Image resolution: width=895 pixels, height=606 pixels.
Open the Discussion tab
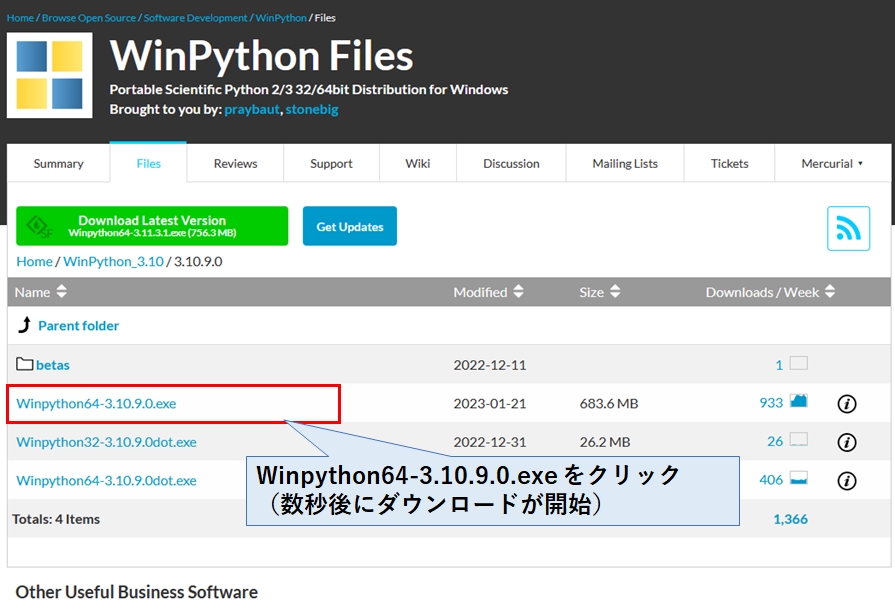pyautogui.click(x=511, y=164)
